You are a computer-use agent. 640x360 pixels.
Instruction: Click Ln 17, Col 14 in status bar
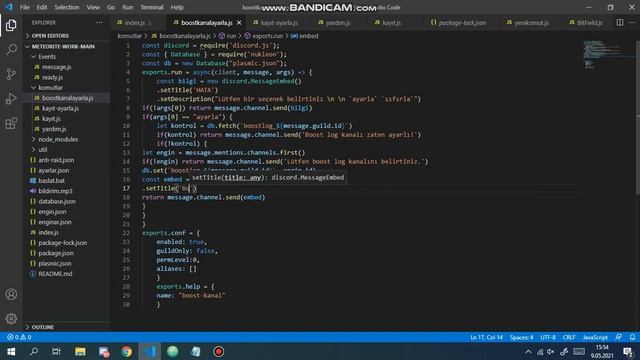point(486,337)
